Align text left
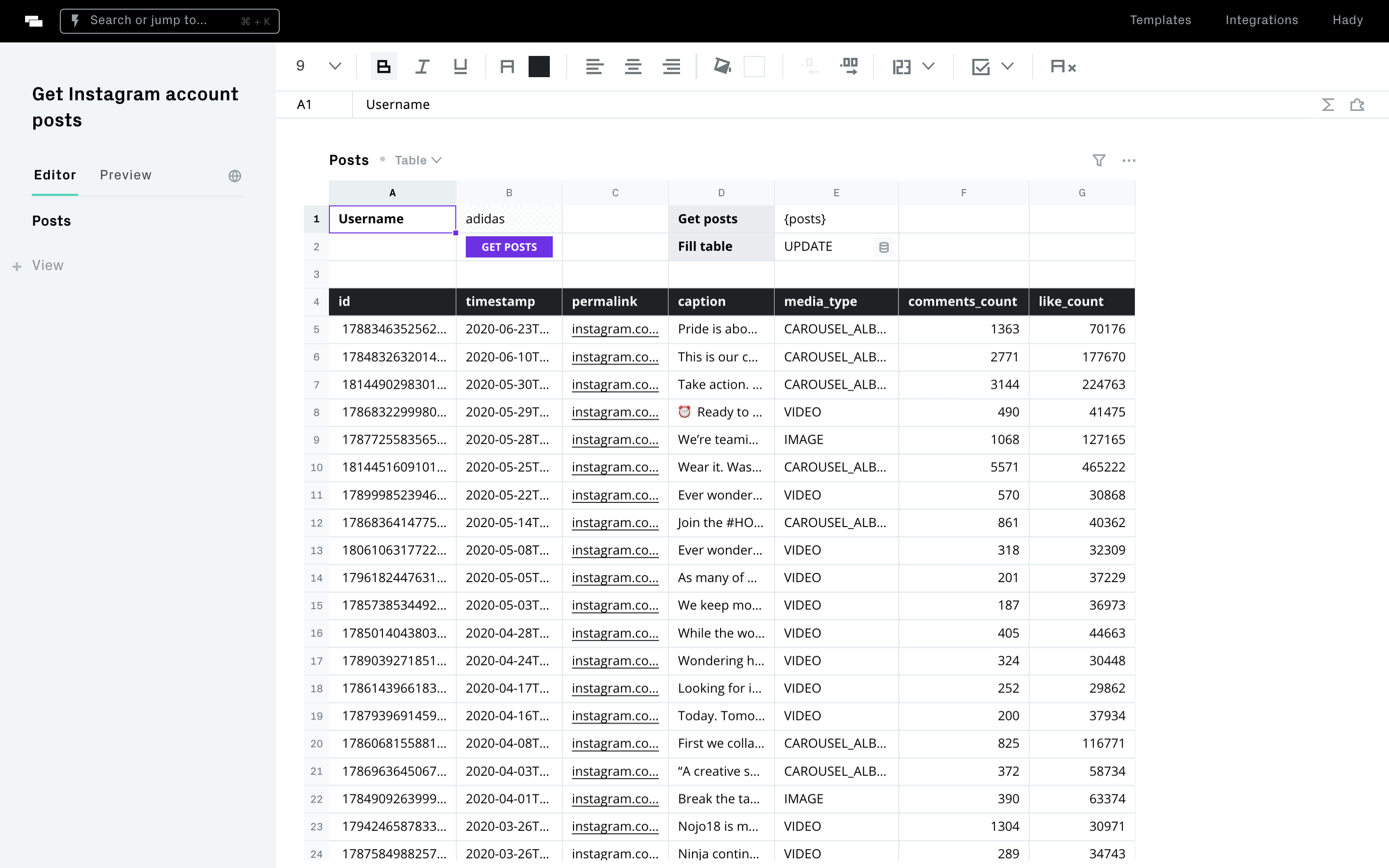The image size is (1389, 868). (x=594, y=67)
